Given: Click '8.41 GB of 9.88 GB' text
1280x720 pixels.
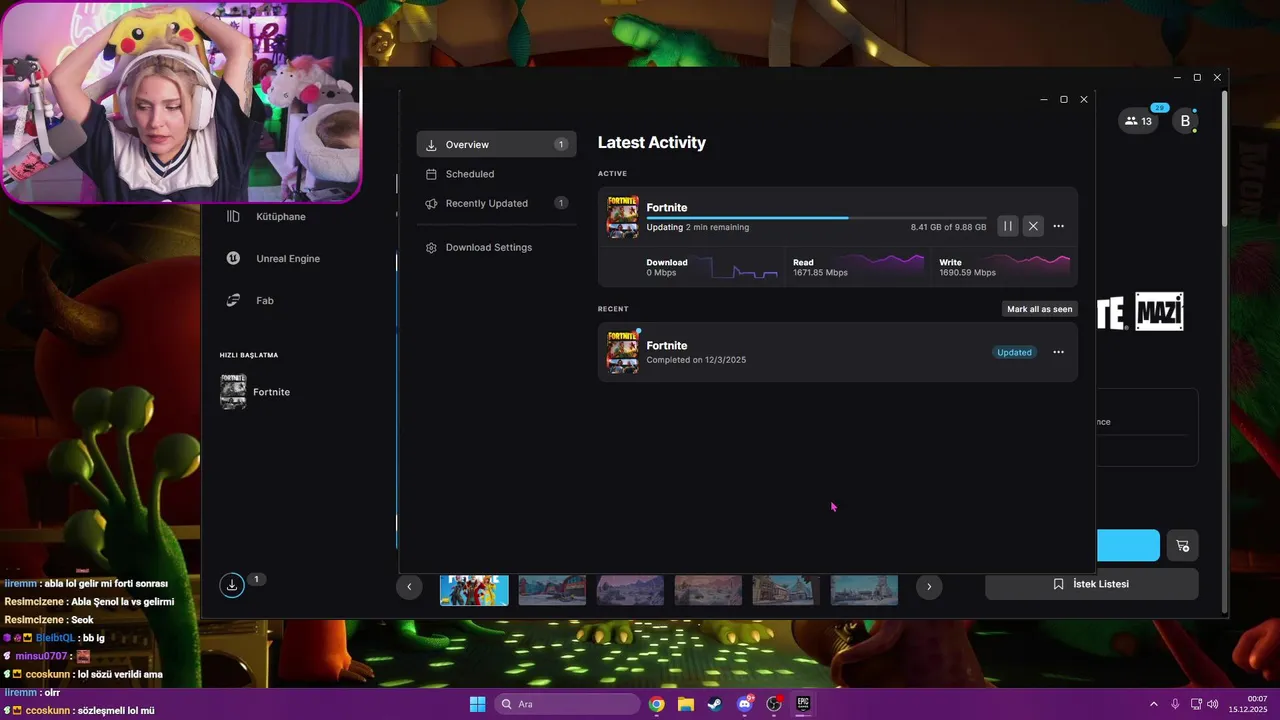Looking at the screenshot, I should point(948,227).
